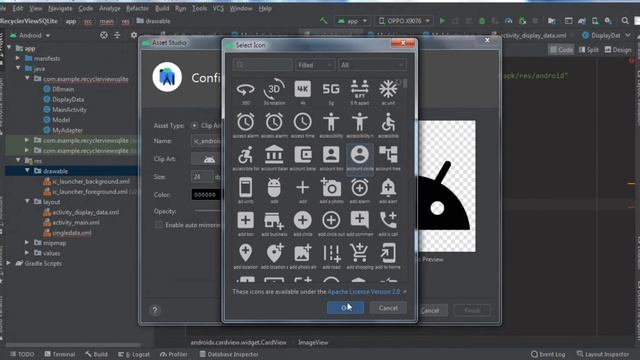Choose the adb android bug icon
Screen dimensions: 640x360
274,188
